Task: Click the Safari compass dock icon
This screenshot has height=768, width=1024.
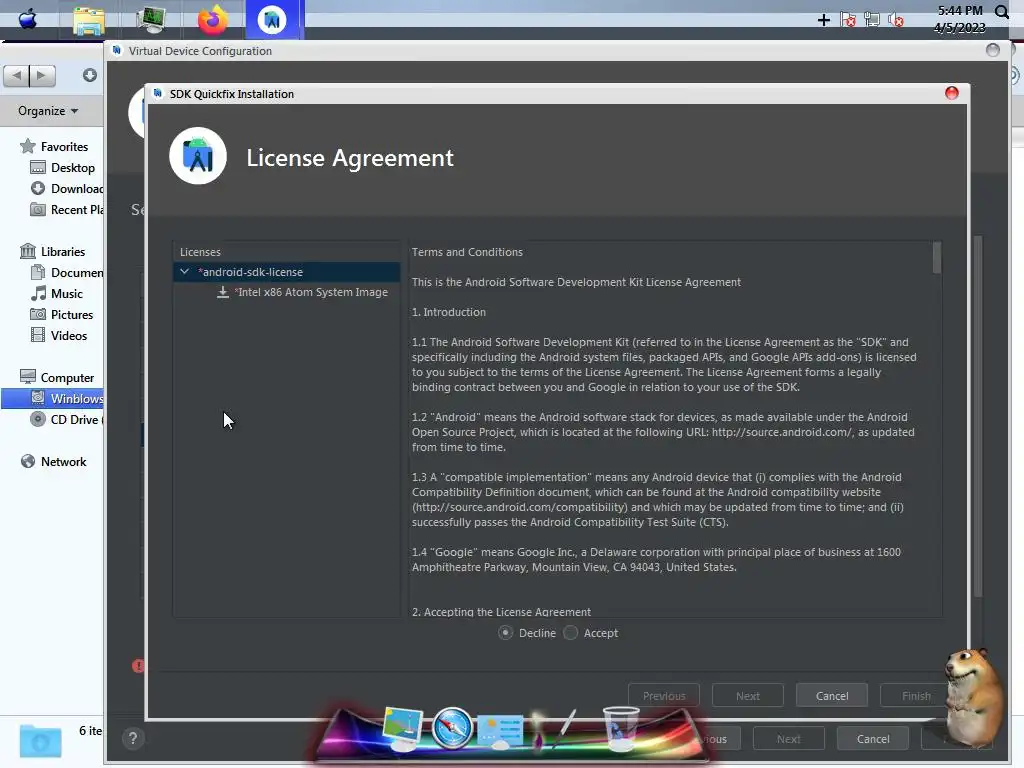Action: pyautogui.click(x=452, y=727)
